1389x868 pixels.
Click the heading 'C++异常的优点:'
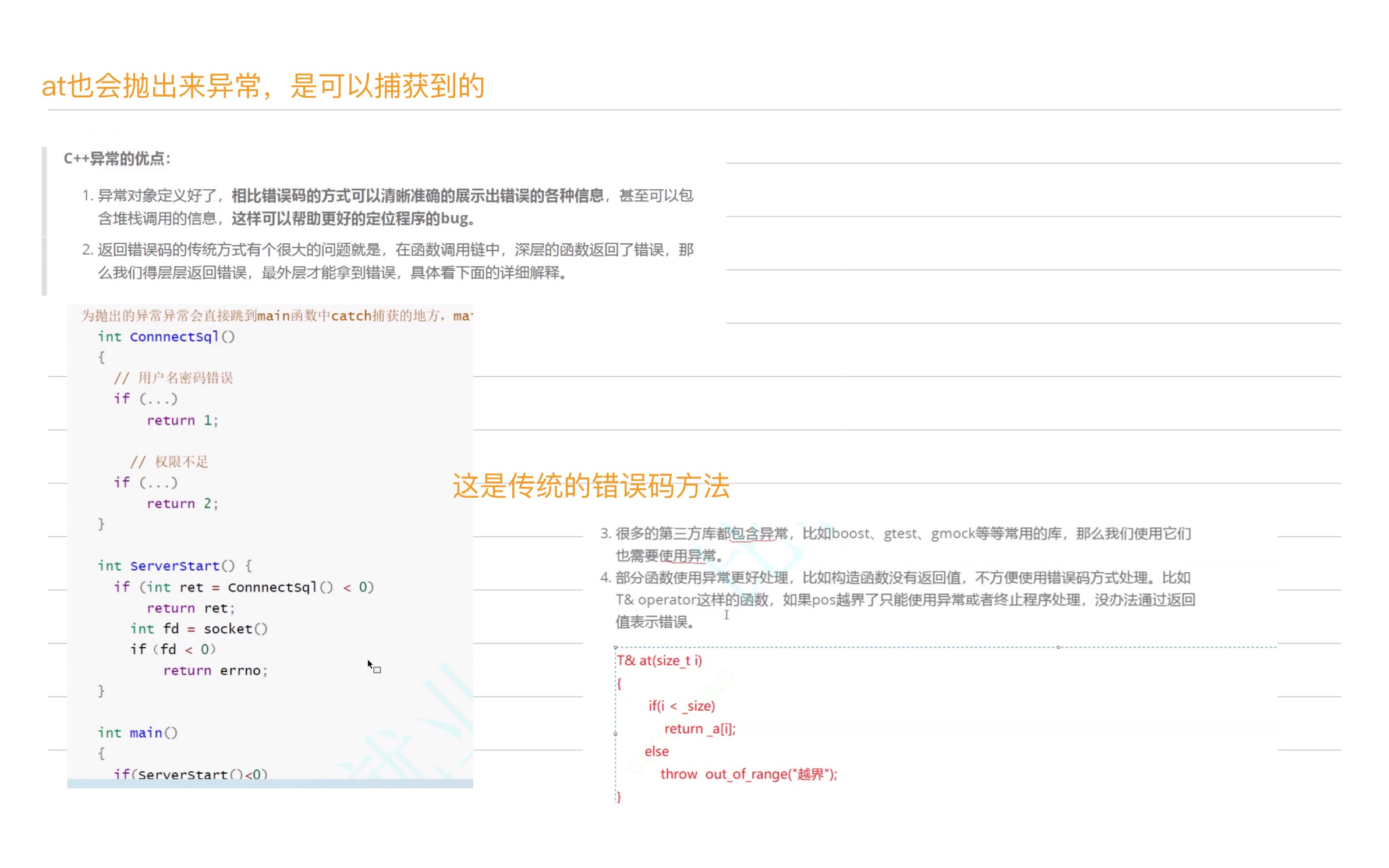click(117, 158)
